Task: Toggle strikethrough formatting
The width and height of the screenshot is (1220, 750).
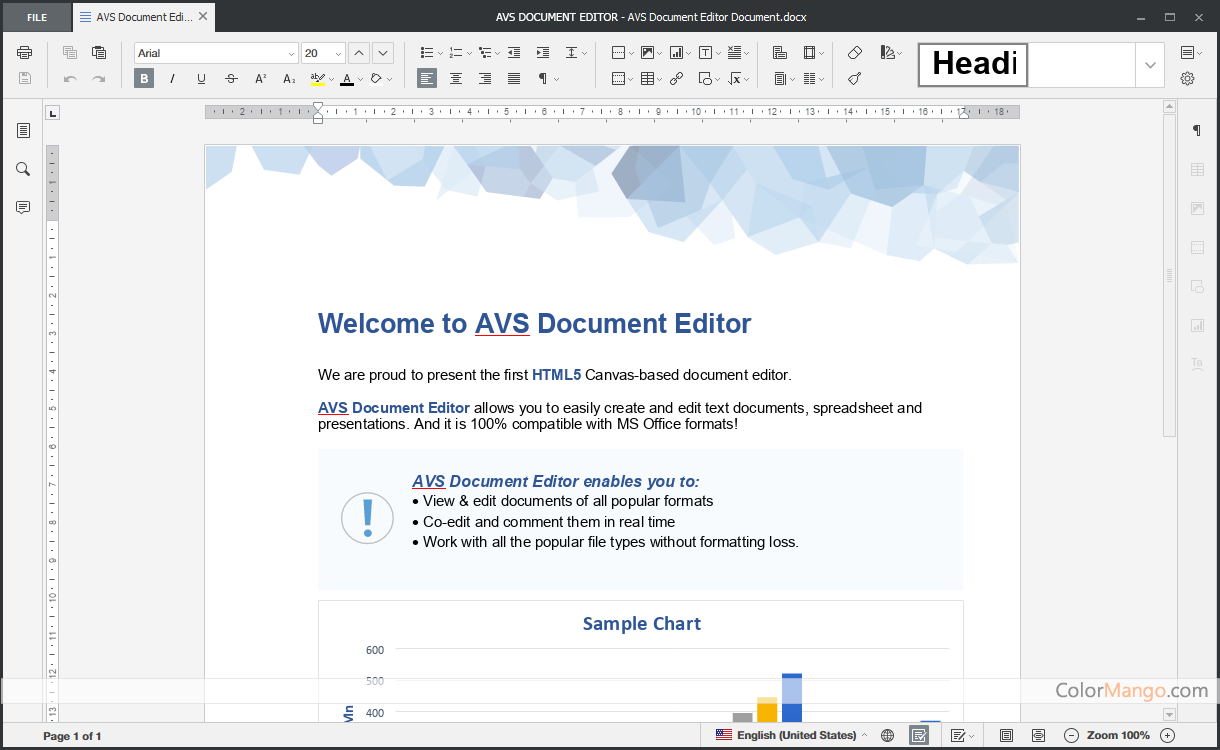Action: click(x=231, y=78)
